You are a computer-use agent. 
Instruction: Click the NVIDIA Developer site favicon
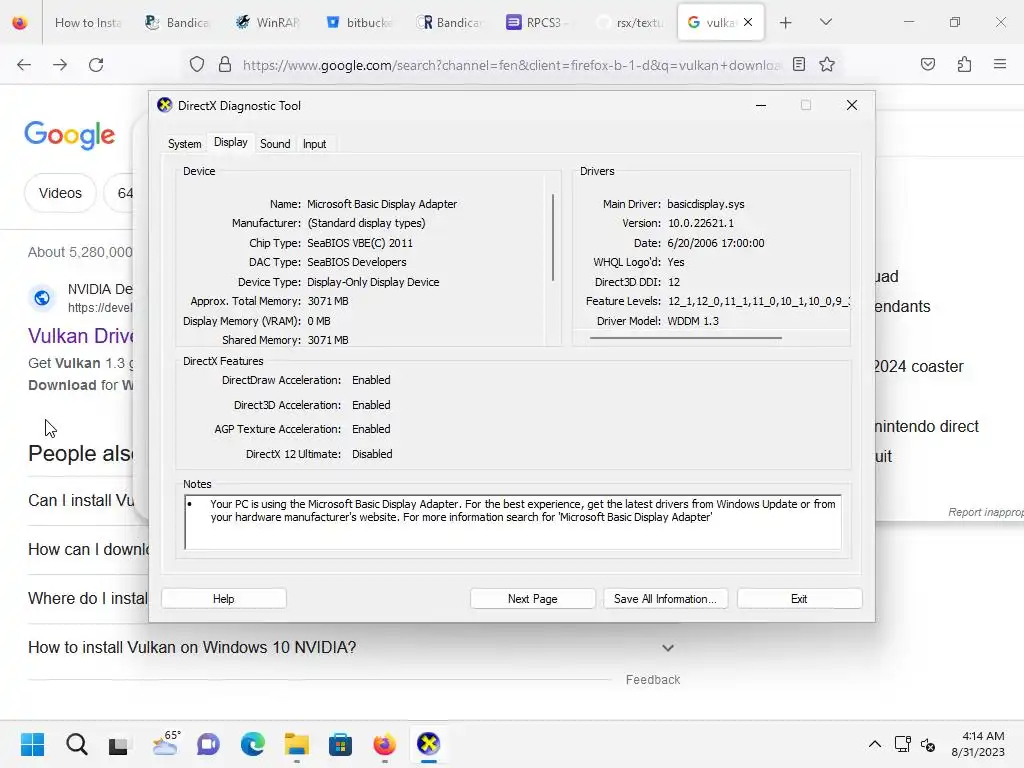42,298
